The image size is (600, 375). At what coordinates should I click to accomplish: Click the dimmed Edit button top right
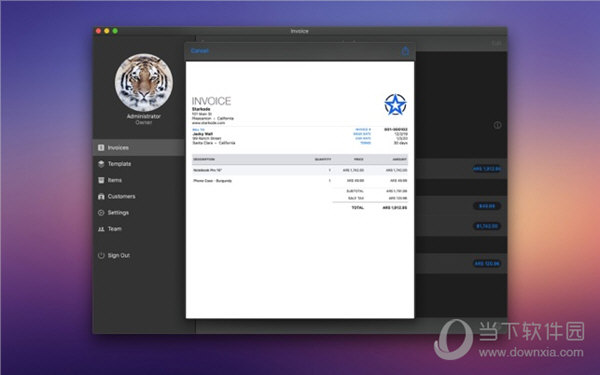(496, 44)
